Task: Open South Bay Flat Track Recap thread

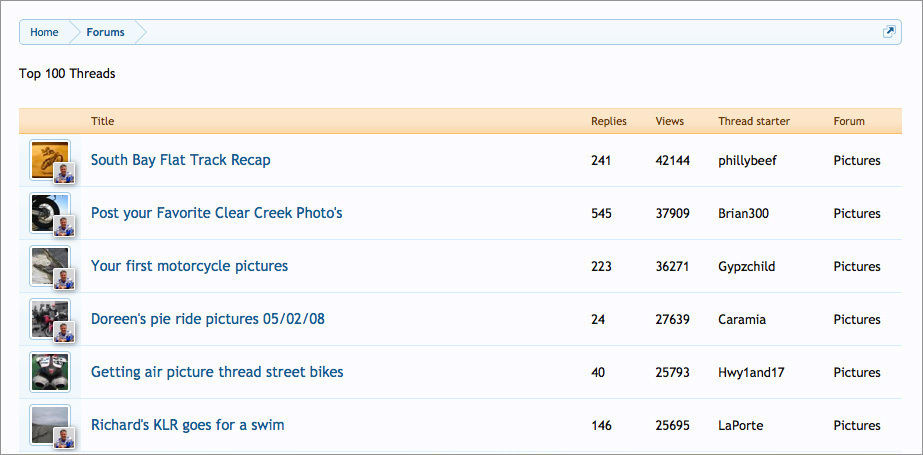Action: pos(180,160)
